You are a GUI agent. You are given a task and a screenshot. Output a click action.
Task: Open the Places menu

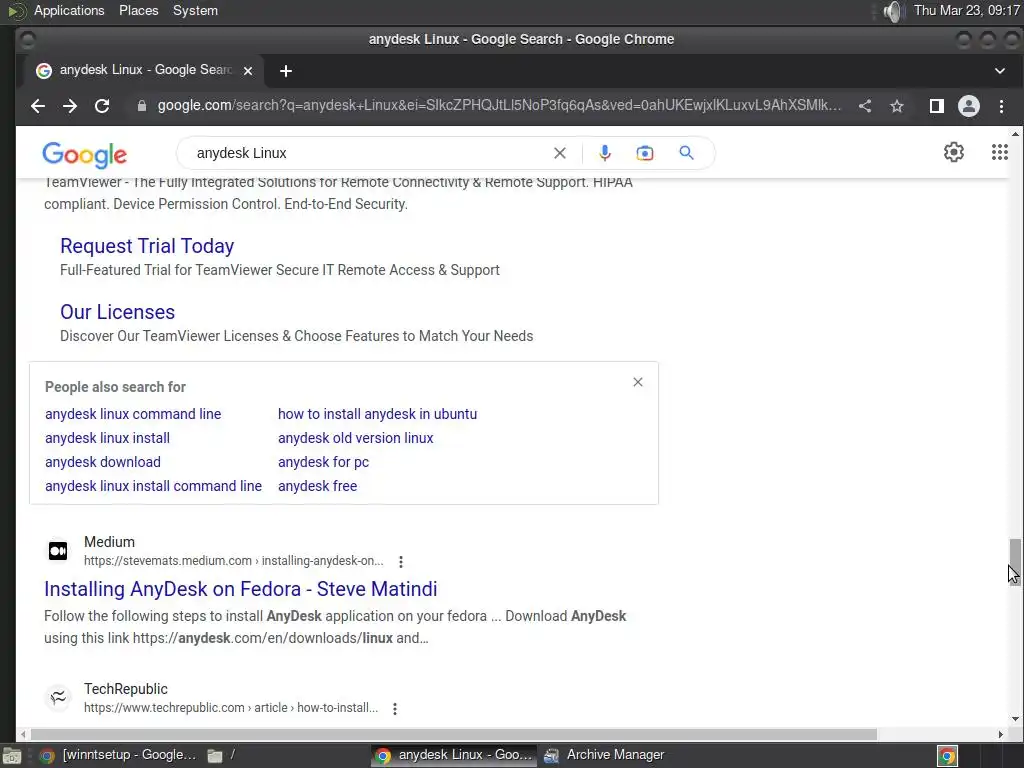pyautogui.click(x=138, y=10)
